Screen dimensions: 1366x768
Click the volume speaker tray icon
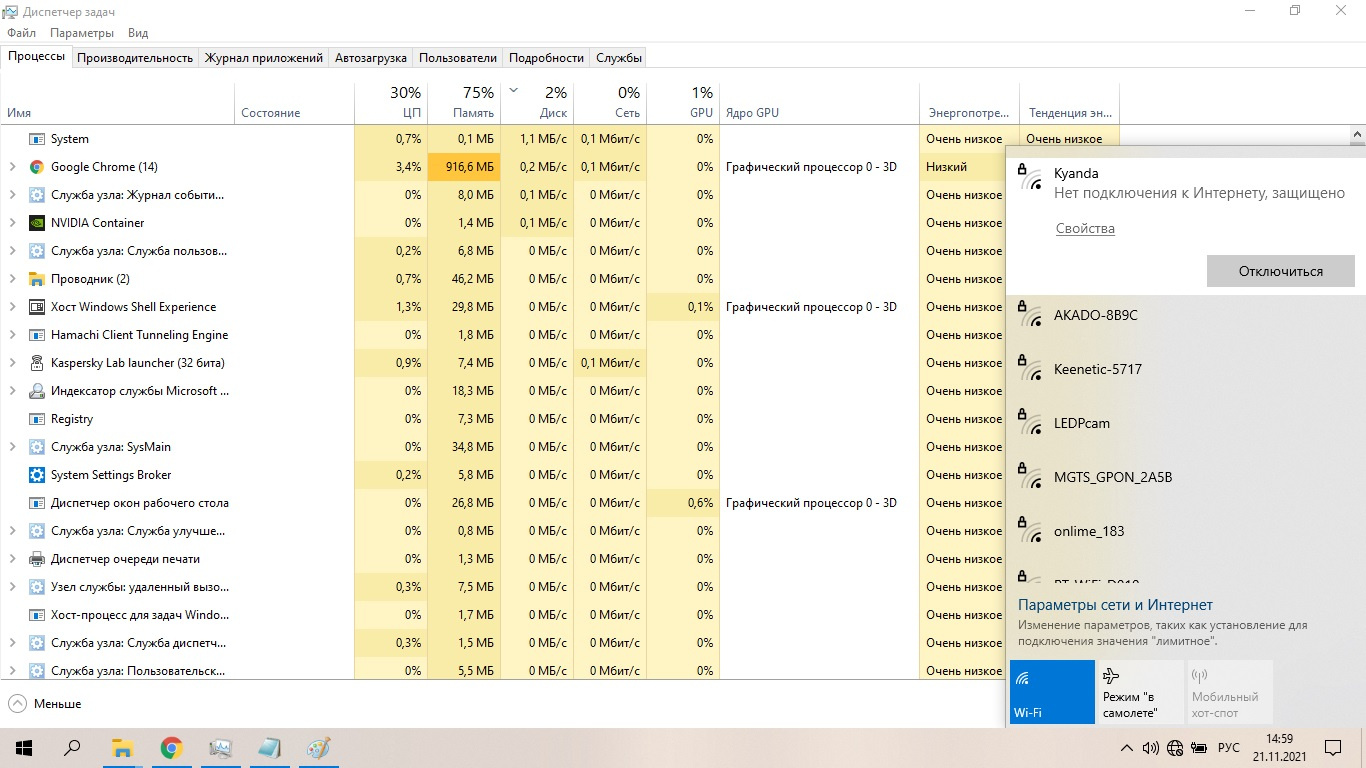point(1150,748)
